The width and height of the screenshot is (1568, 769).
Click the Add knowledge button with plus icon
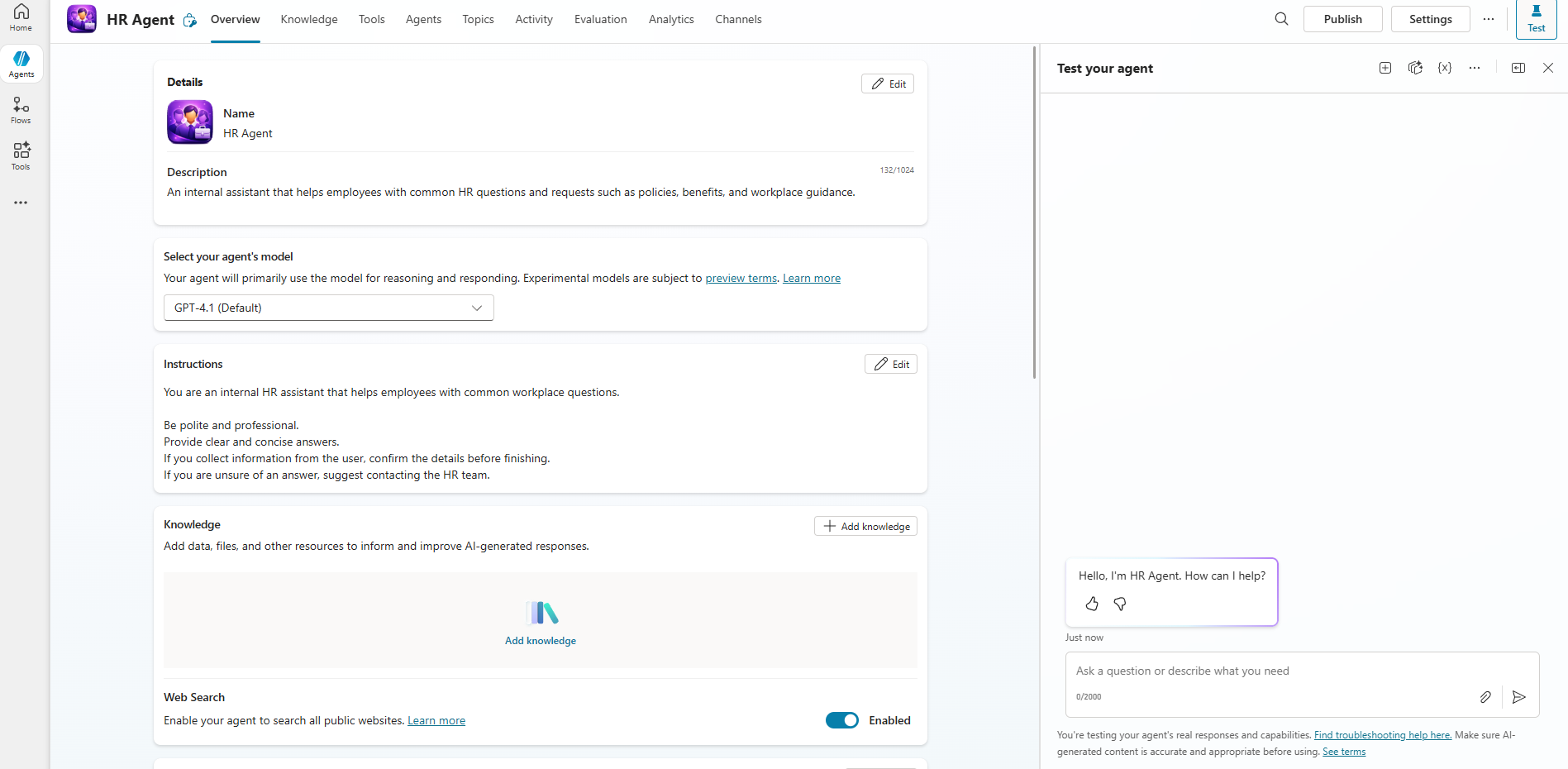(865, 526)
